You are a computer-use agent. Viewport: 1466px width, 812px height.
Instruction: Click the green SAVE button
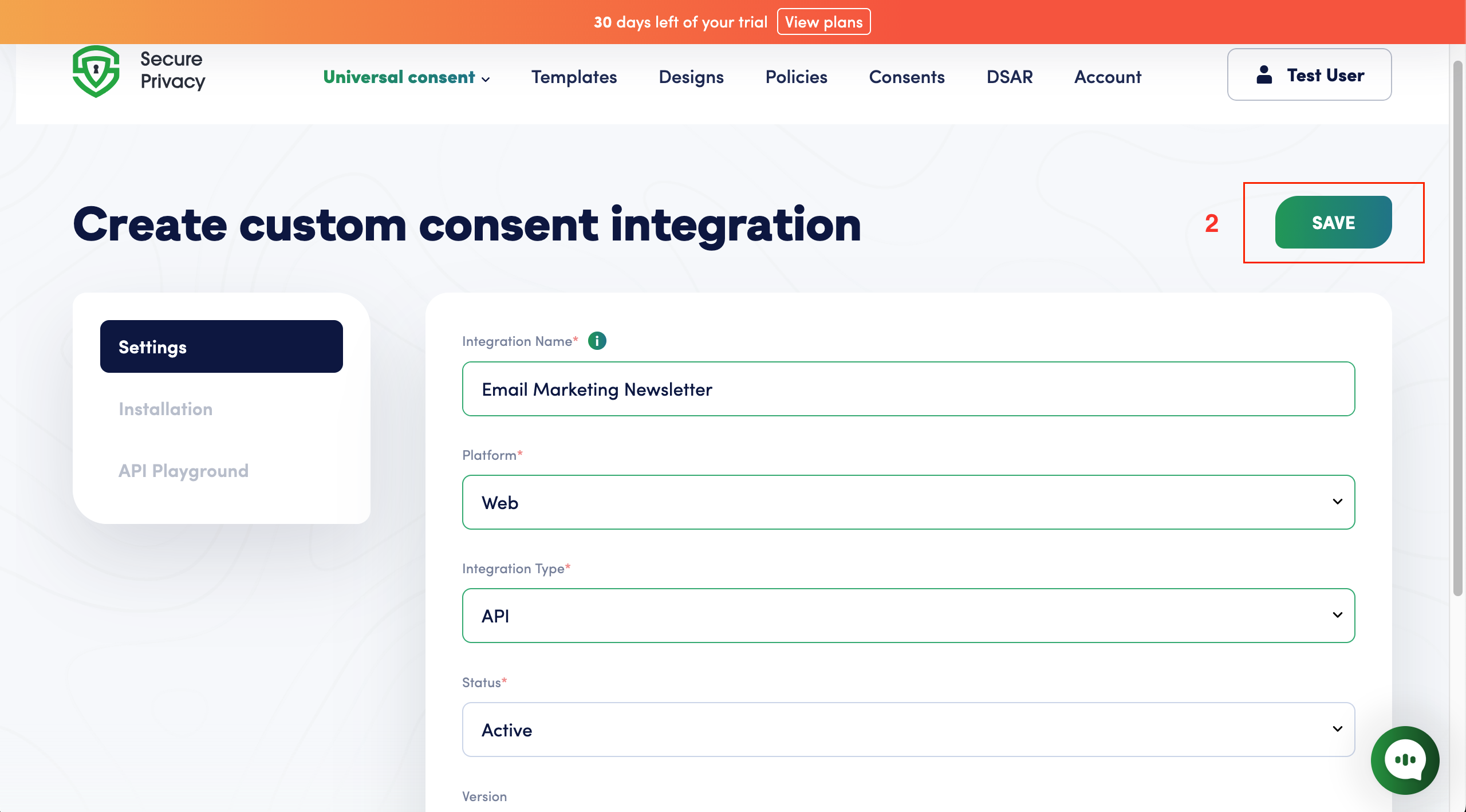pyautogui.click(x=1333, y=222)
